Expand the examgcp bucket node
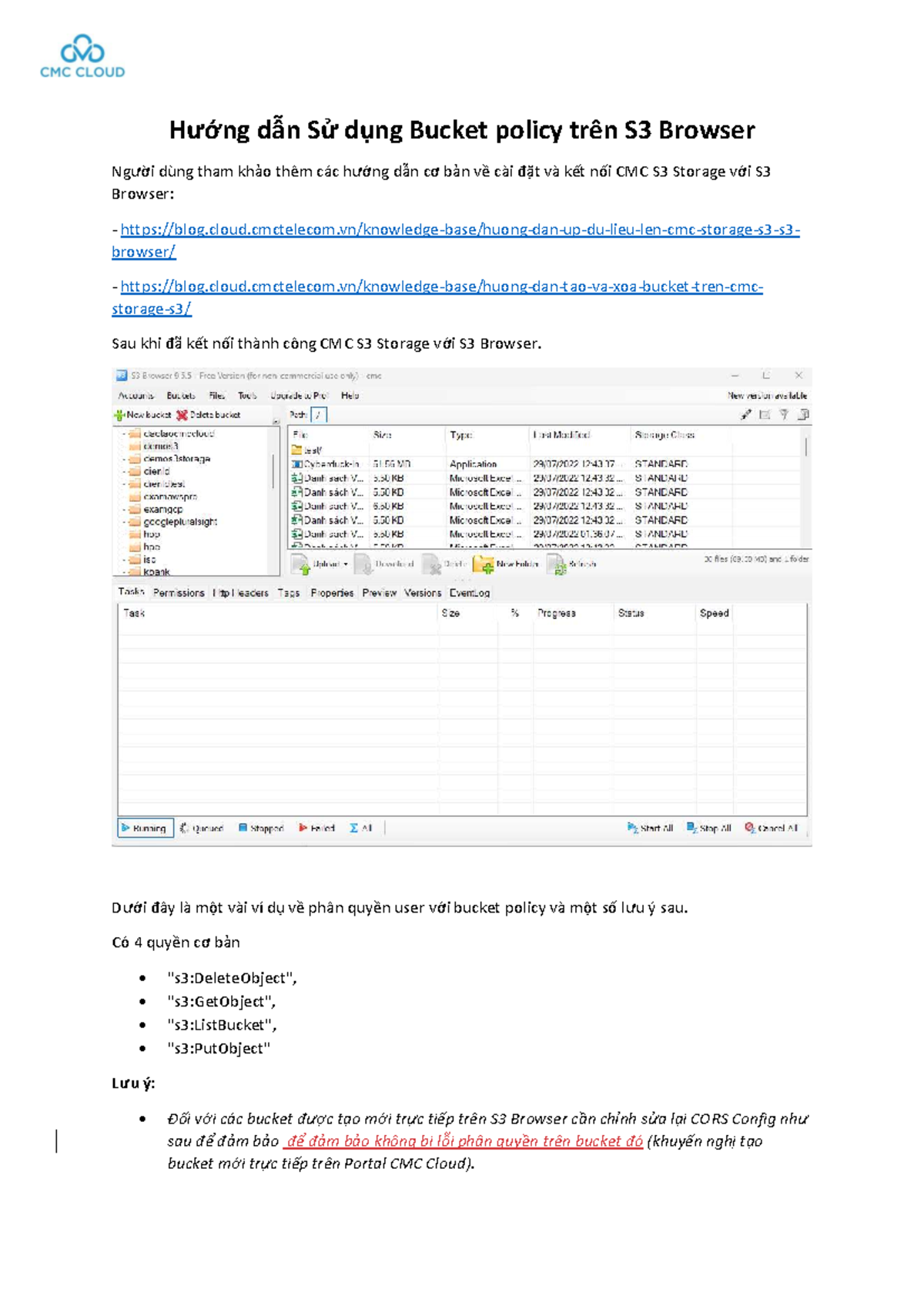924x1306 pixels. [x=123, y=510]
